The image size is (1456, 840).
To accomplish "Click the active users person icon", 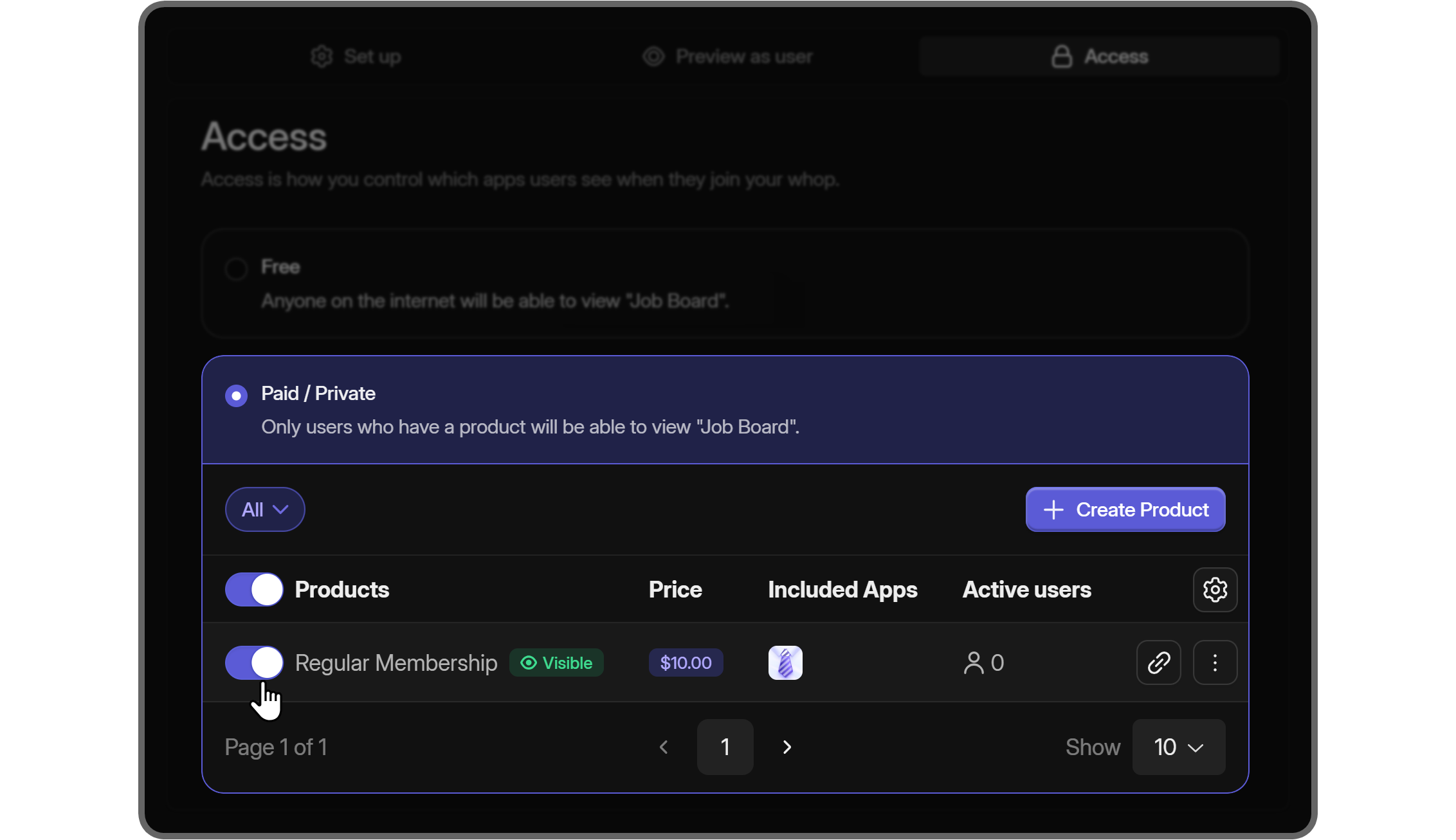I will [x=973, y=662].
